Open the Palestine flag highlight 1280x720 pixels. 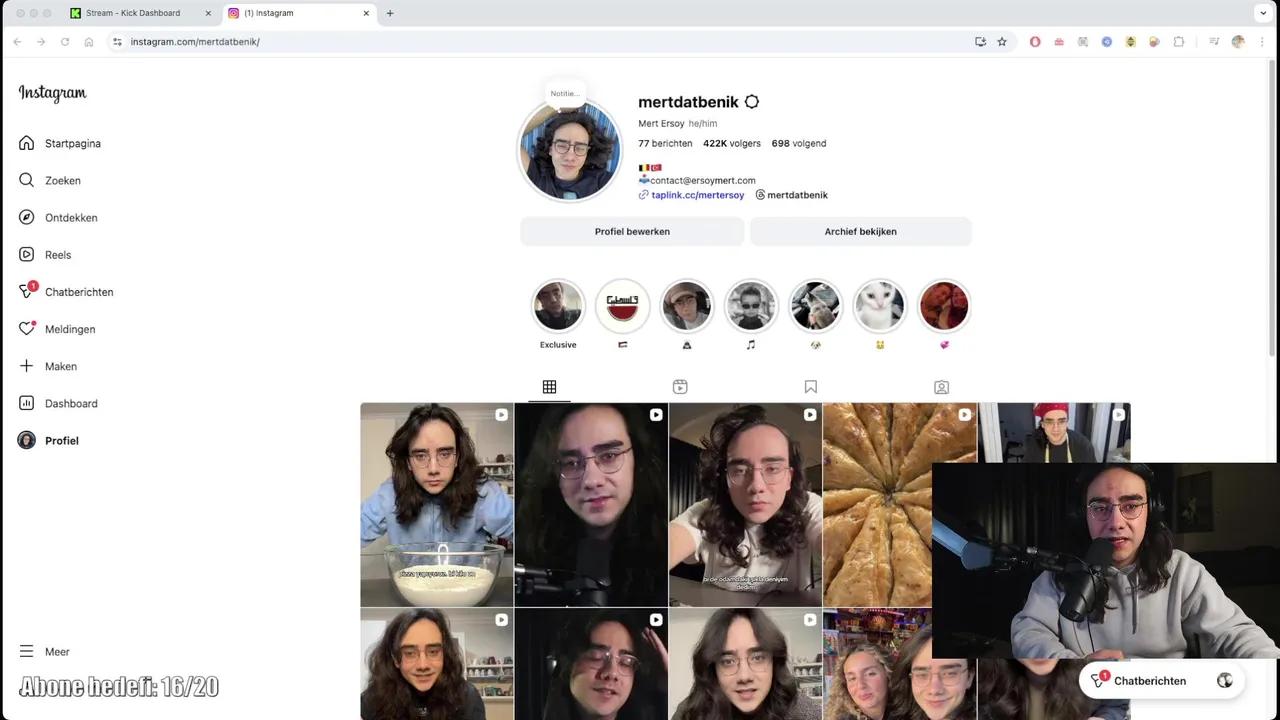coord(622,306)
